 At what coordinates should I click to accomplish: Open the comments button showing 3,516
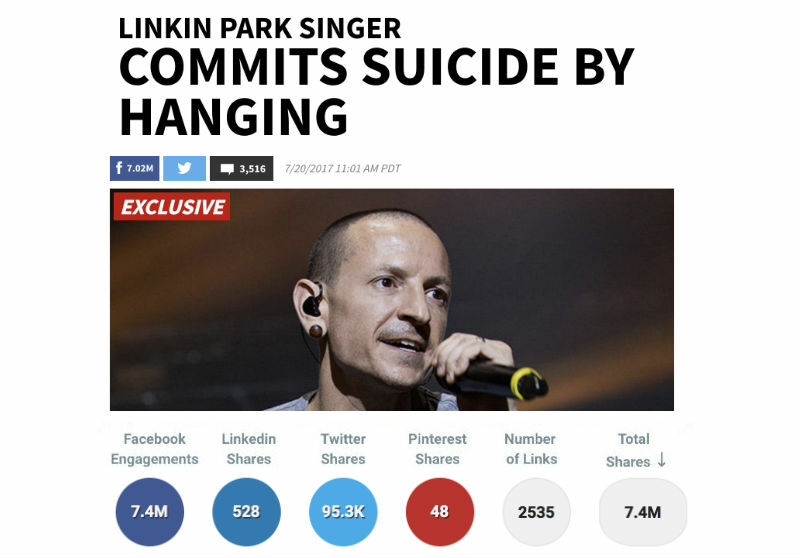coord(241,168)
